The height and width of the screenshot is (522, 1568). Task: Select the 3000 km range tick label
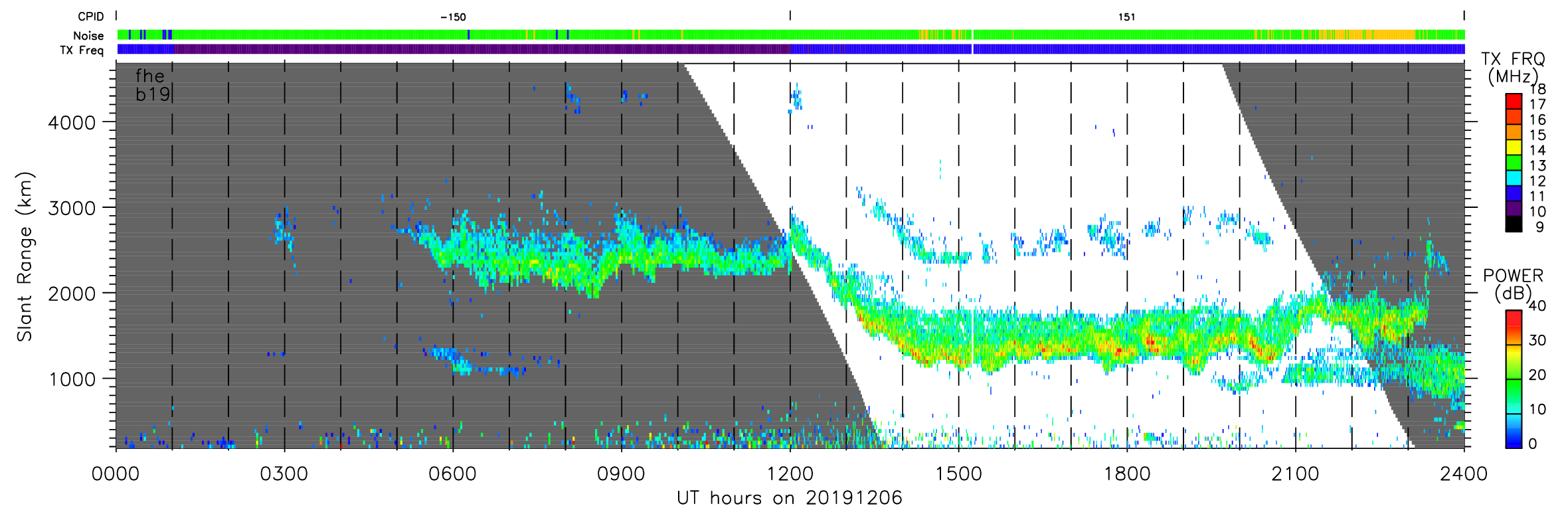[x=72, y=209]
